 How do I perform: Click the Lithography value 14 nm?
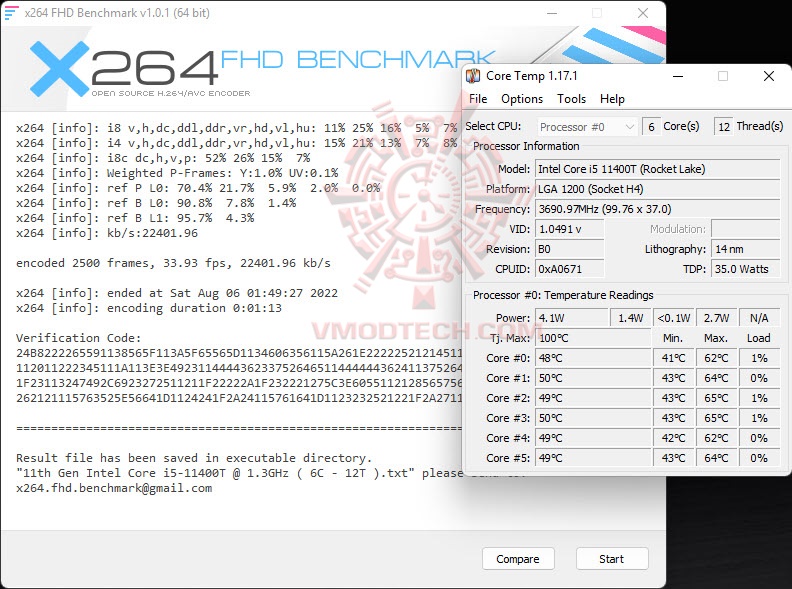746,249
